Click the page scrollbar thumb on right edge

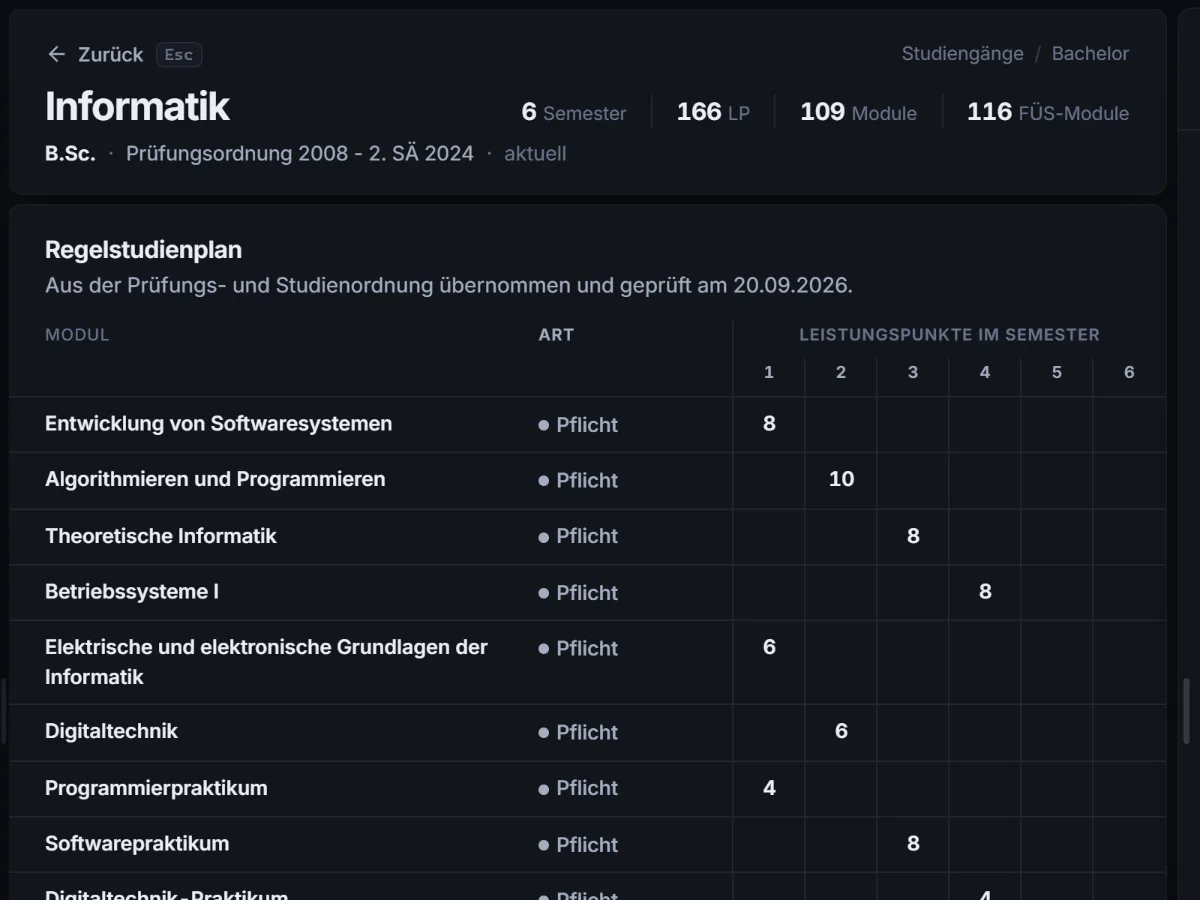(x=1186, y=710)
